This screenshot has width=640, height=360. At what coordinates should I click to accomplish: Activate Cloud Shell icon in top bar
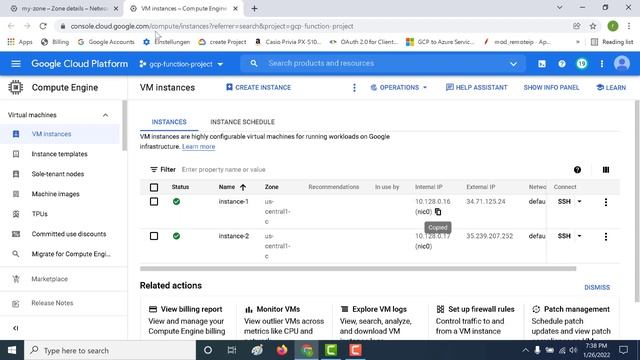pos(542,64)
